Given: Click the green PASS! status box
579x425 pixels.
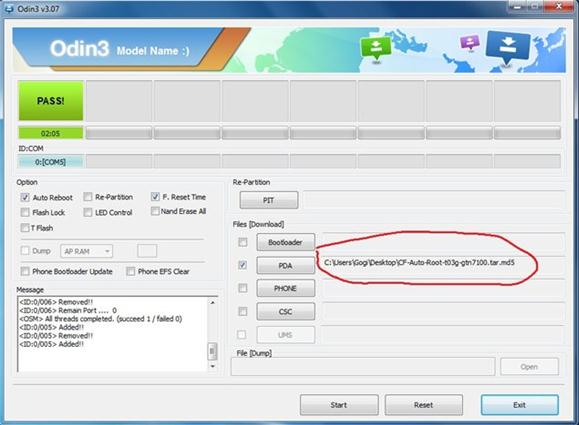Looking at the screenshot, I should tap(51, 101).
